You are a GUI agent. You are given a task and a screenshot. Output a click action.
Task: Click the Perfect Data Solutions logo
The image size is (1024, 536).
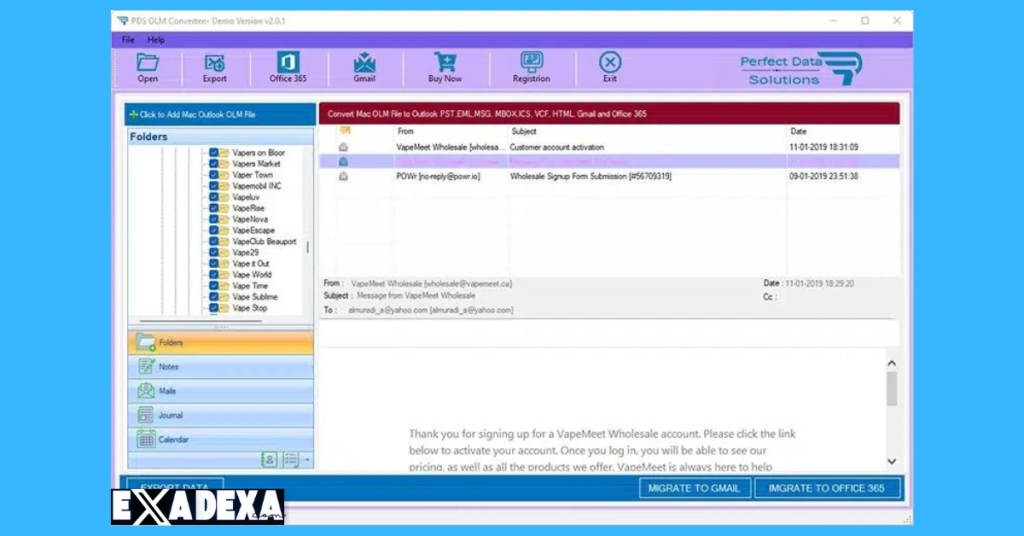801,69
